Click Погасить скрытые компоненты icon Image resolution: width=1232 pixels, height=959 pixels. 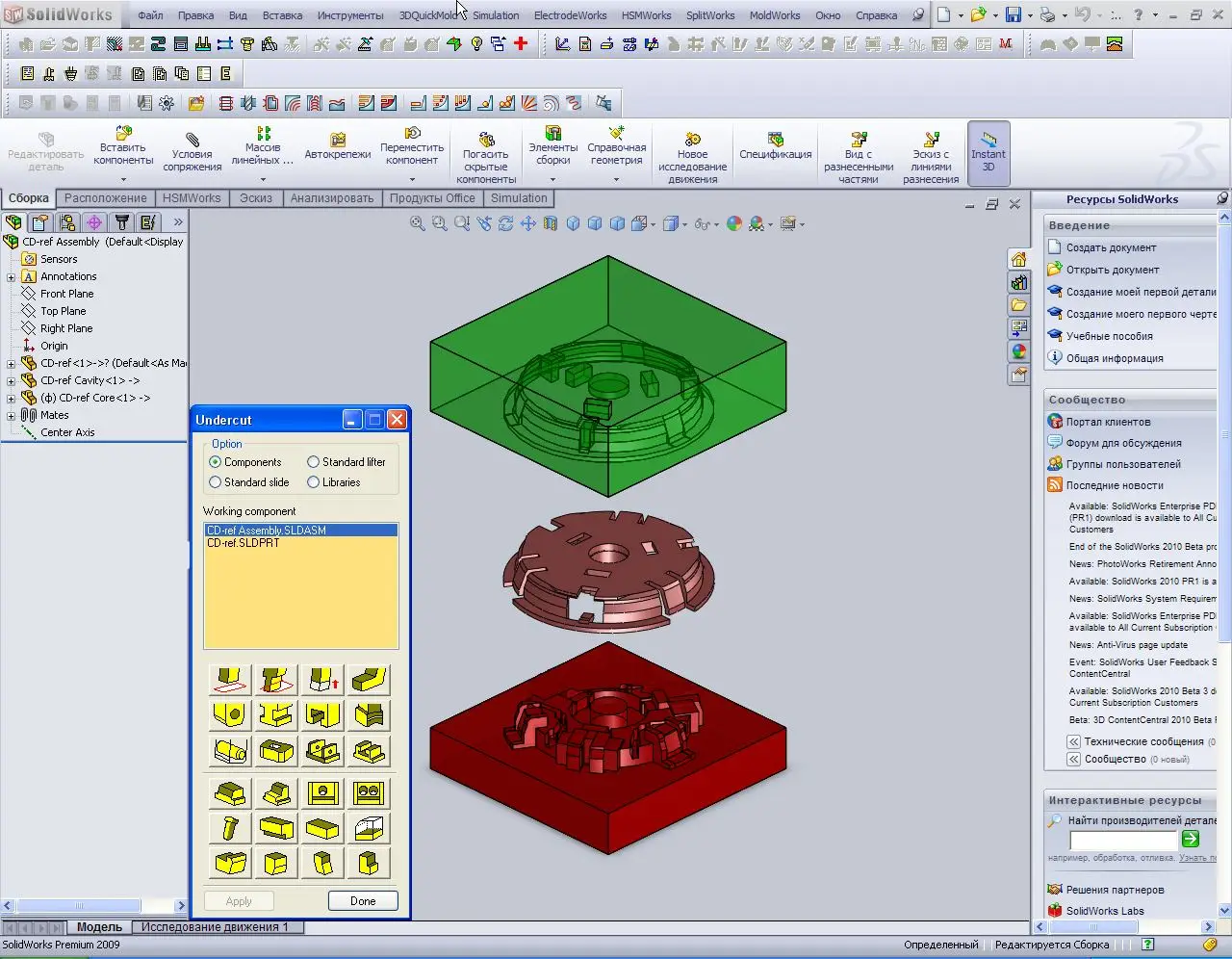point(486,139)
